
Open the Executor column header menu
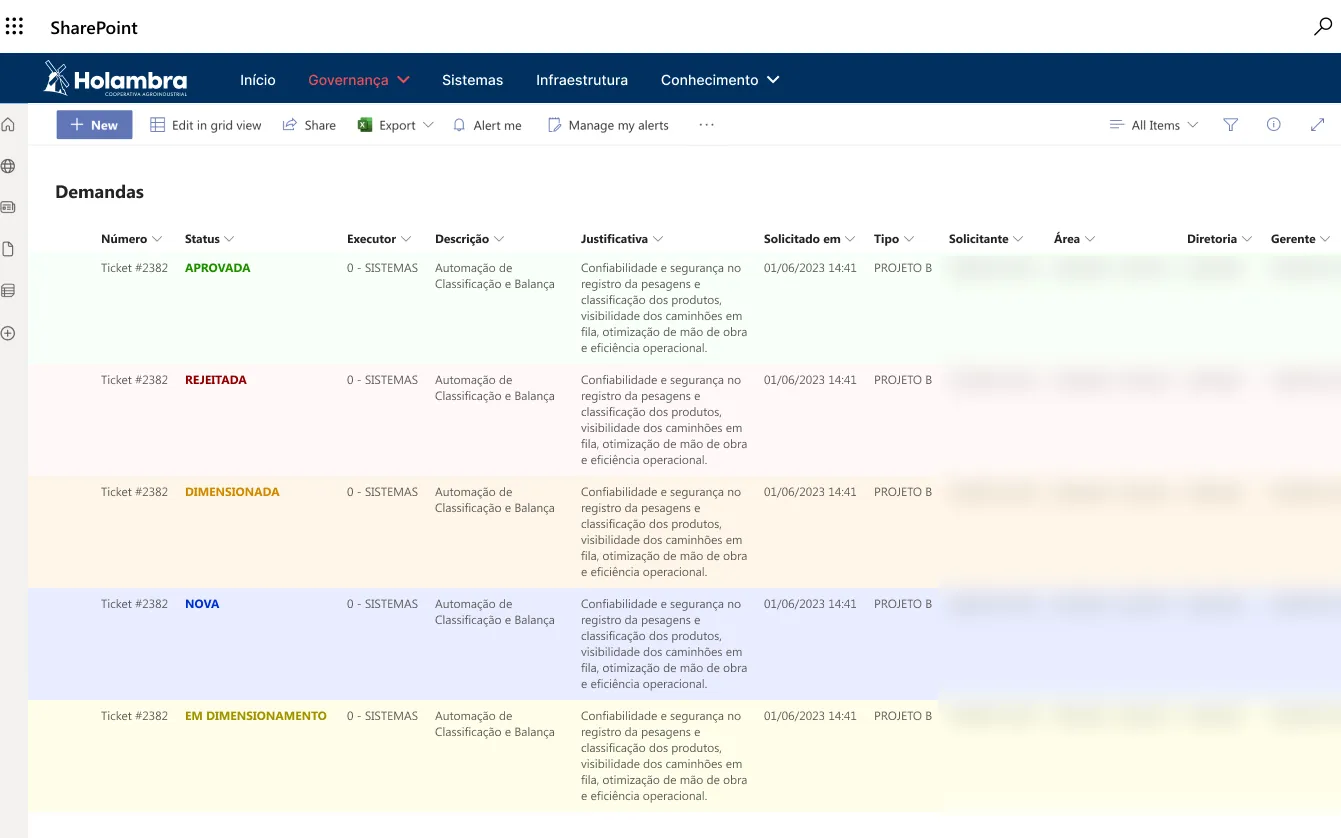tap(379, 239)
